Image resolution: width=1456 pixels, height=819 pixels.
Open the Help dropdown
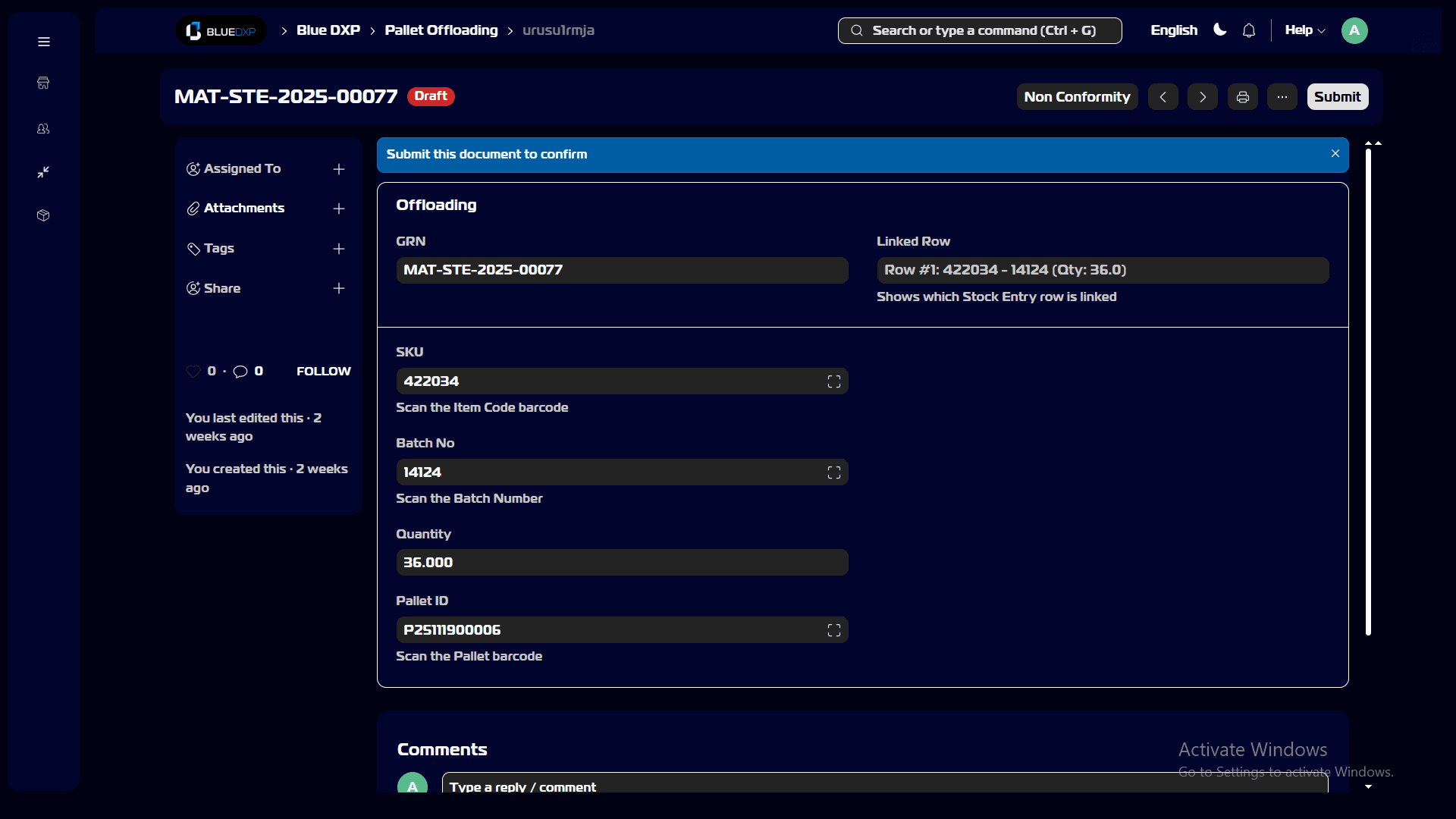pos(1304,30)
